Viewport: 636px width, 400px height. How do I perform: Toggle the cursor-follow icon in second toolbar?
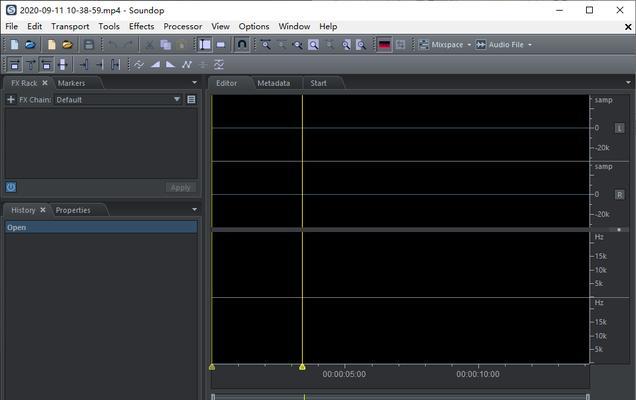tap(30, 65)
